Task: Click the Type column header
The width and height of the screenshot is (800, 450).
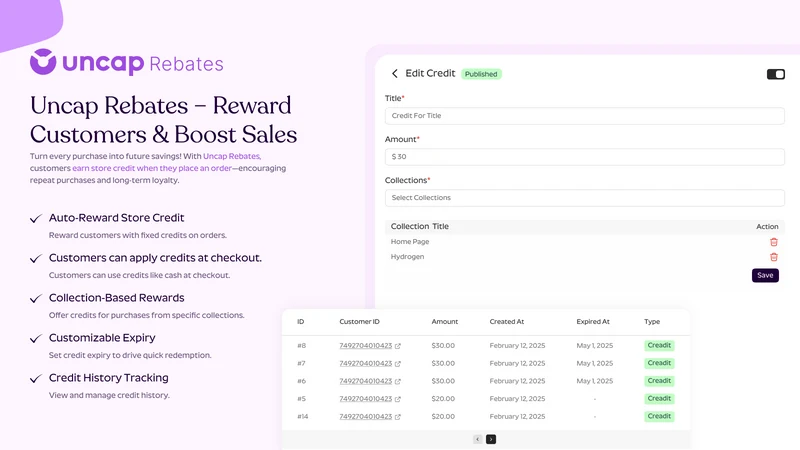Action: (x=652, y=321)
